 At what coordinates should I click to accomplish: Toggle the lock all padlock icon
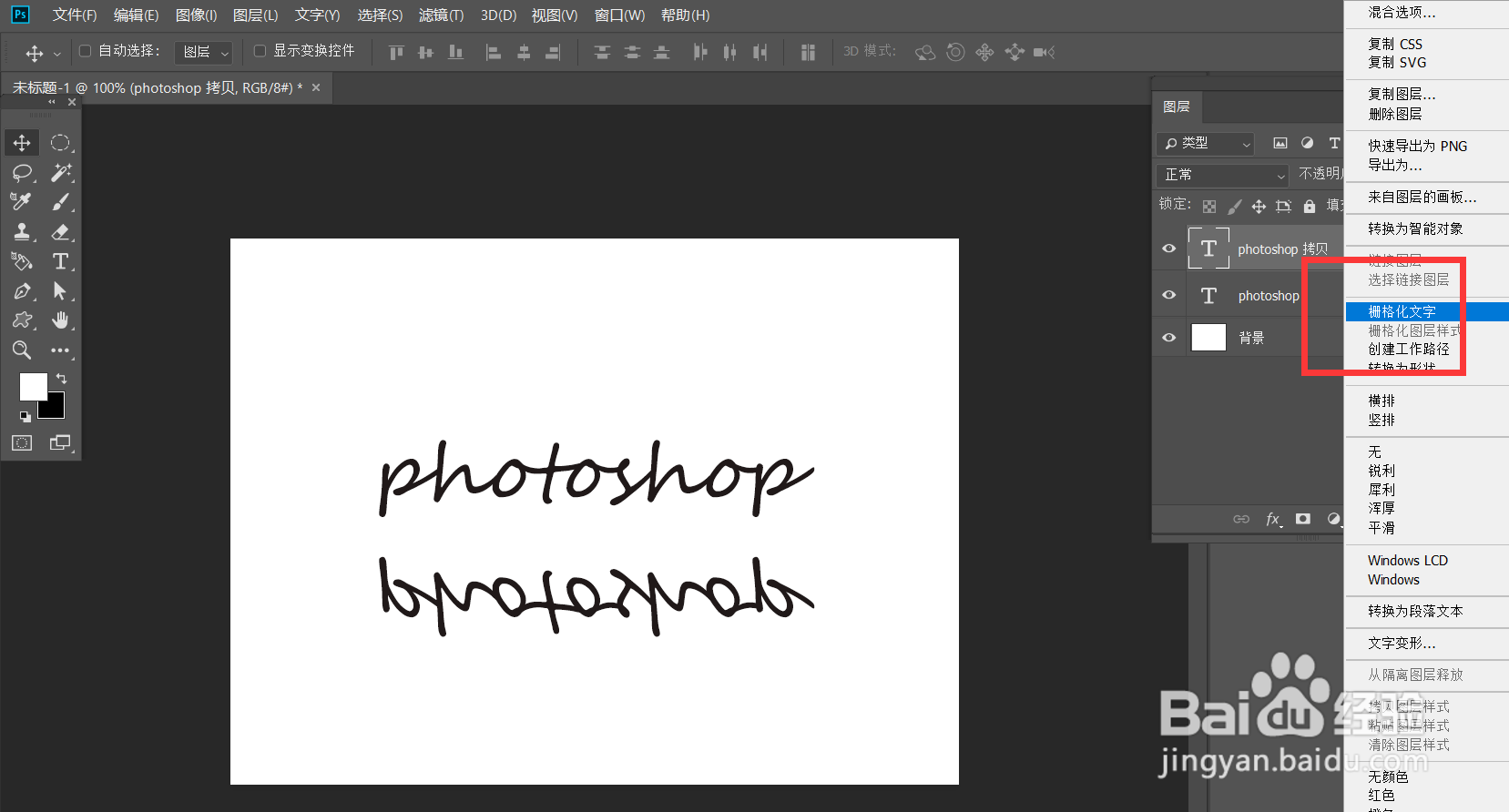point(1310,207)
